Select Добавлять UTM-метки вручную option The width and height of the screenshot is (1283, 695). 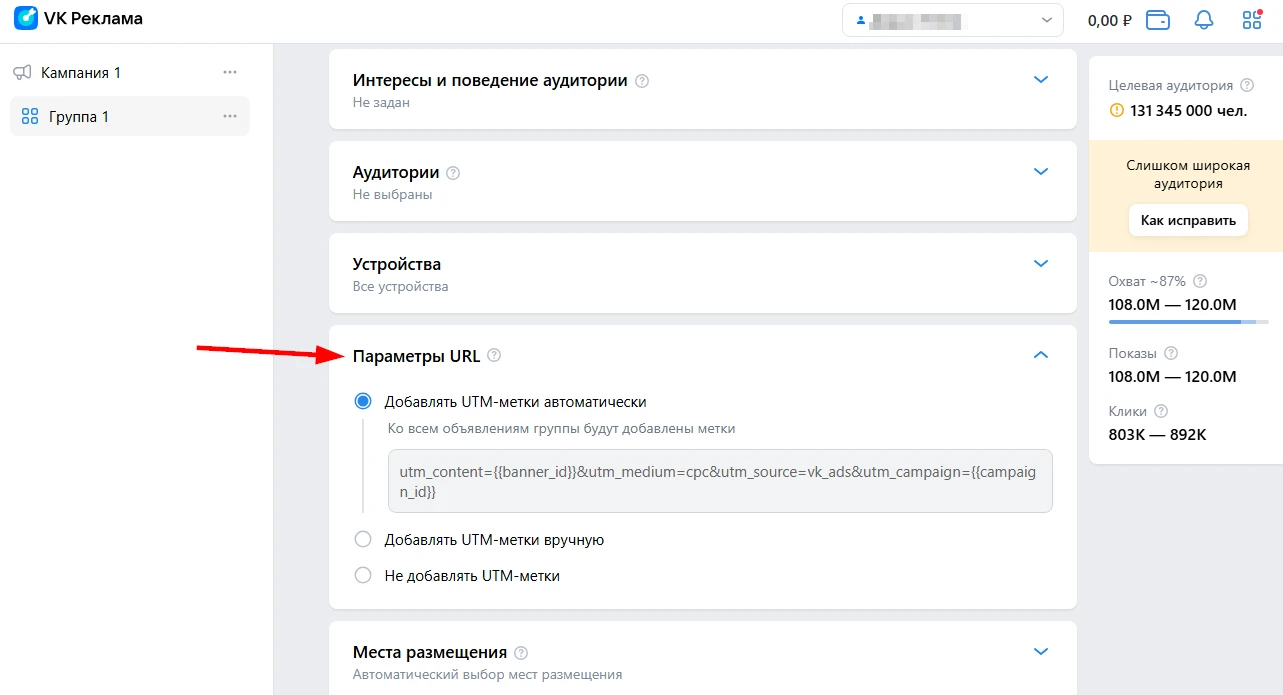(363, 540)
